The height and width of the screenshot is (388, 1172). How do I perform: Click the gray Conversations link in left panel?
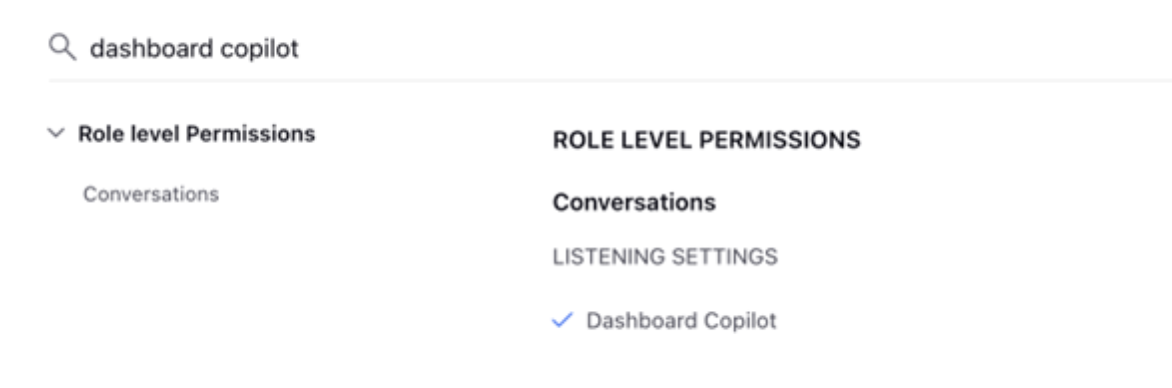click(x=151, y=194)
